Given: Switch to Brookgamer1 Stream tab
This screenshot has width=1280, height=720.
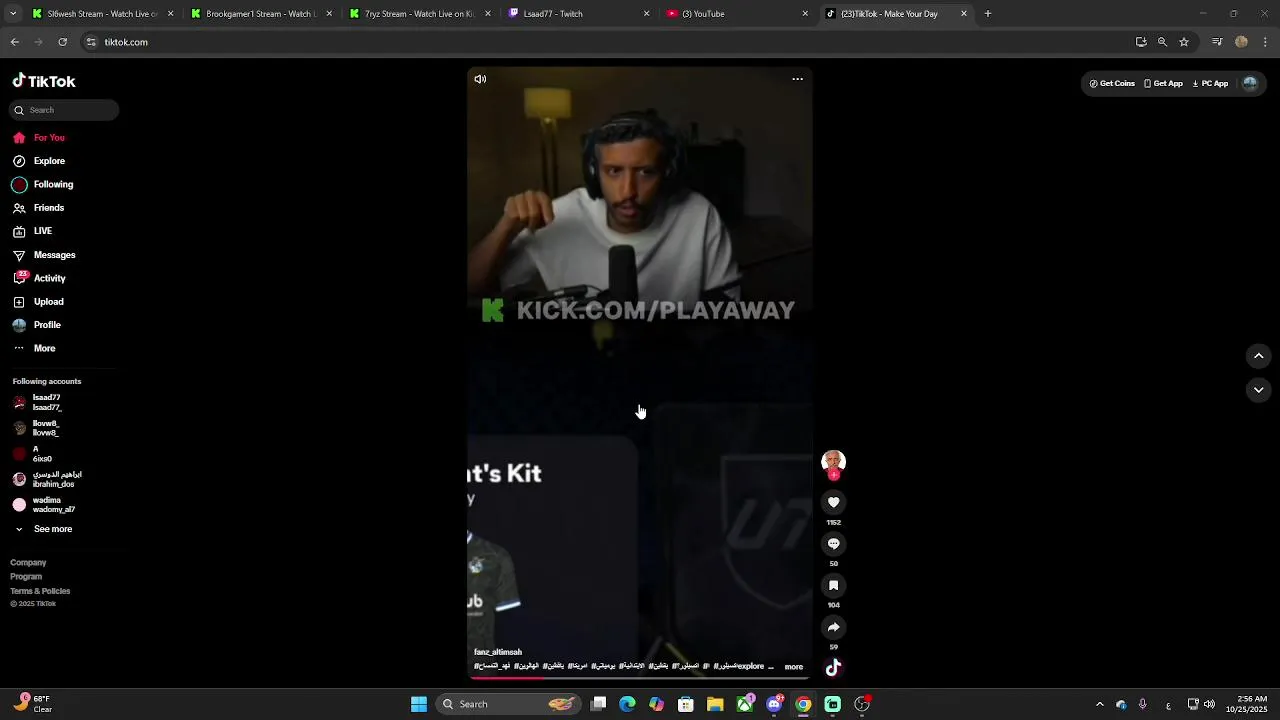Looking at the screenshot, I should tap(259, 14).
